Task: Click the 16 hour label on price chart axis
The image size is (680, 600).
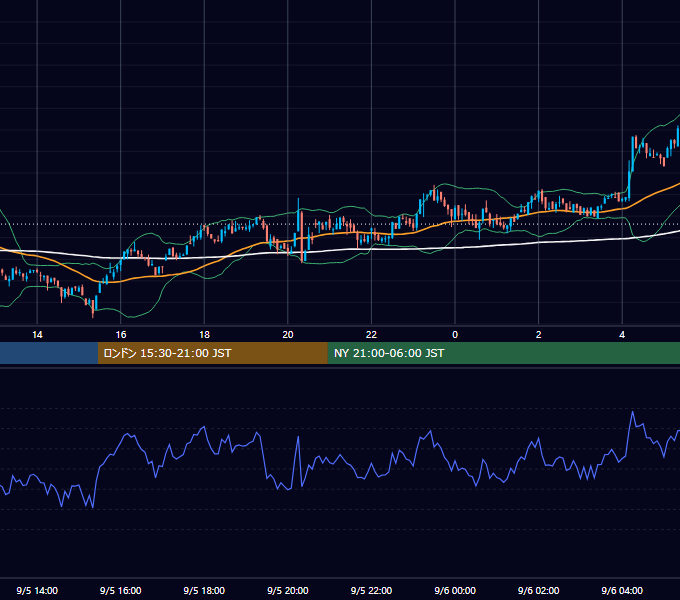Action: (121, 335)
